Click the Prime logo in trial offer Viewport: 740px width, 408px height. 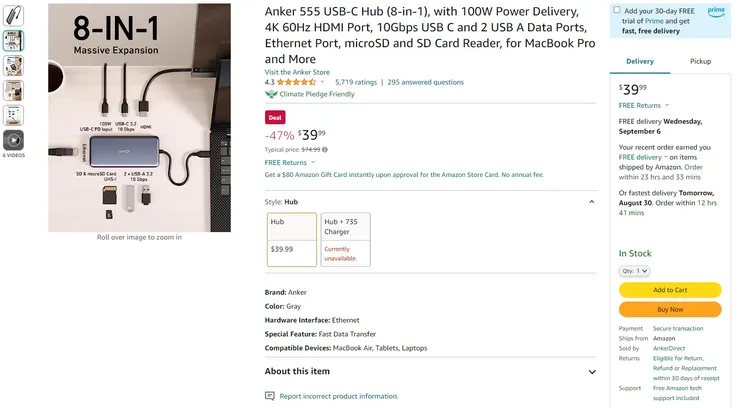click(716, 12)
